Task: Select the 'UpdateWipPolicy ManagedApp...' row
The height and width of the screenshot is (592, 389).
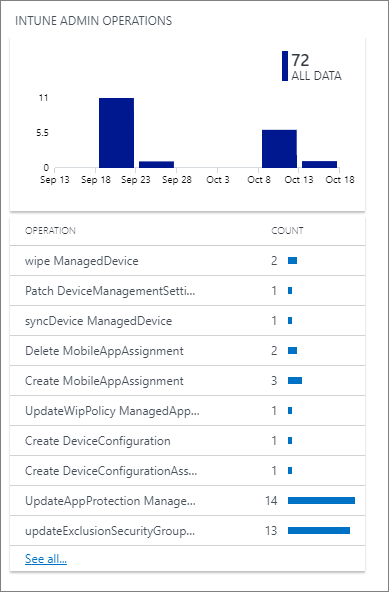Action: 187,410
